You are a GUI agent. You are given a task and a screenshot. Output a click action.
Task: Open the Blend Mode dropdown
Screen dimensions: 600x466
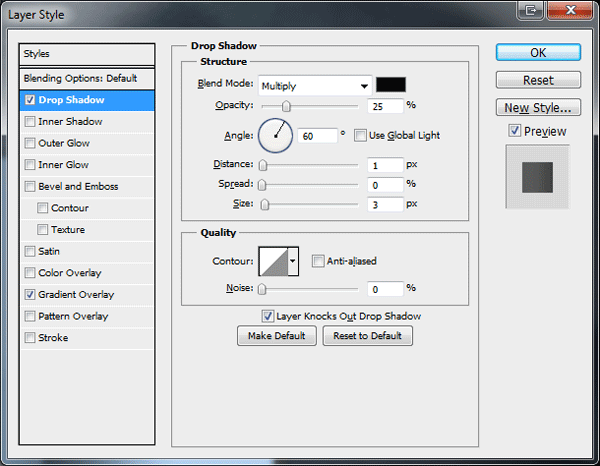(315, 86)
